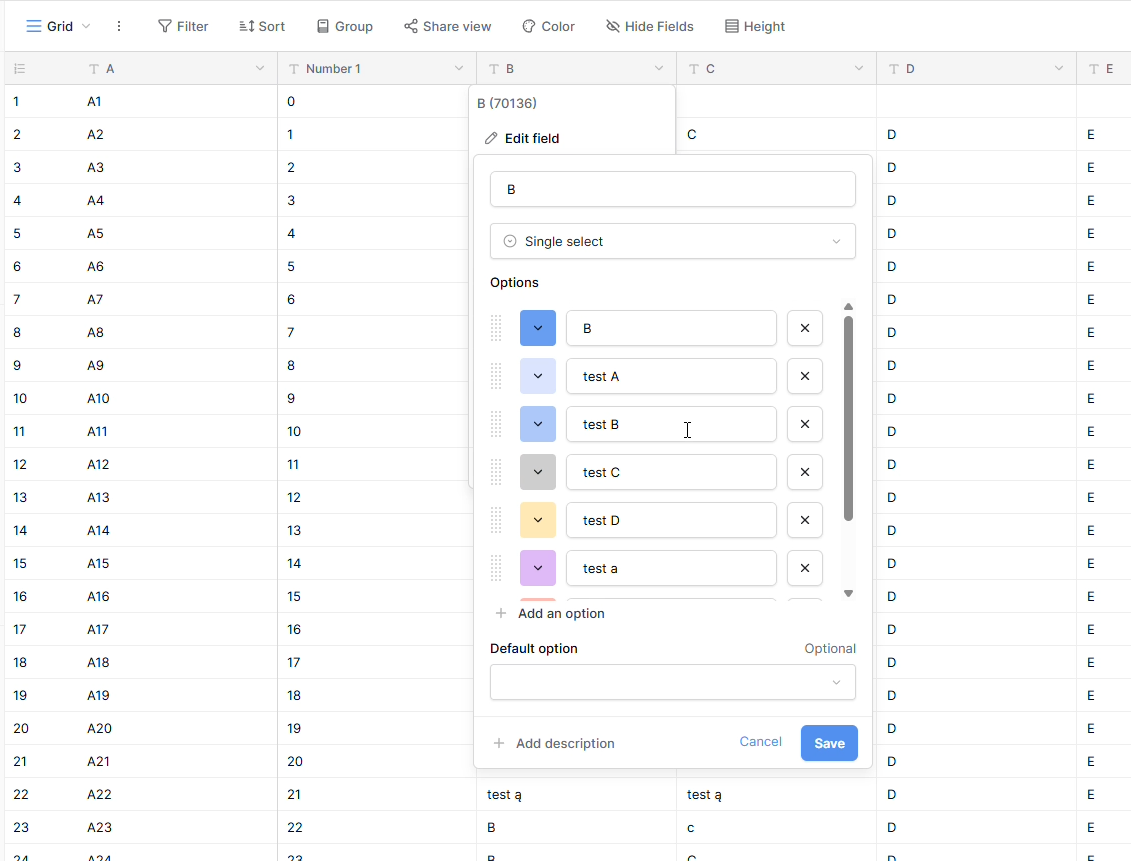Remove option test D with its X

pos(805,520)
